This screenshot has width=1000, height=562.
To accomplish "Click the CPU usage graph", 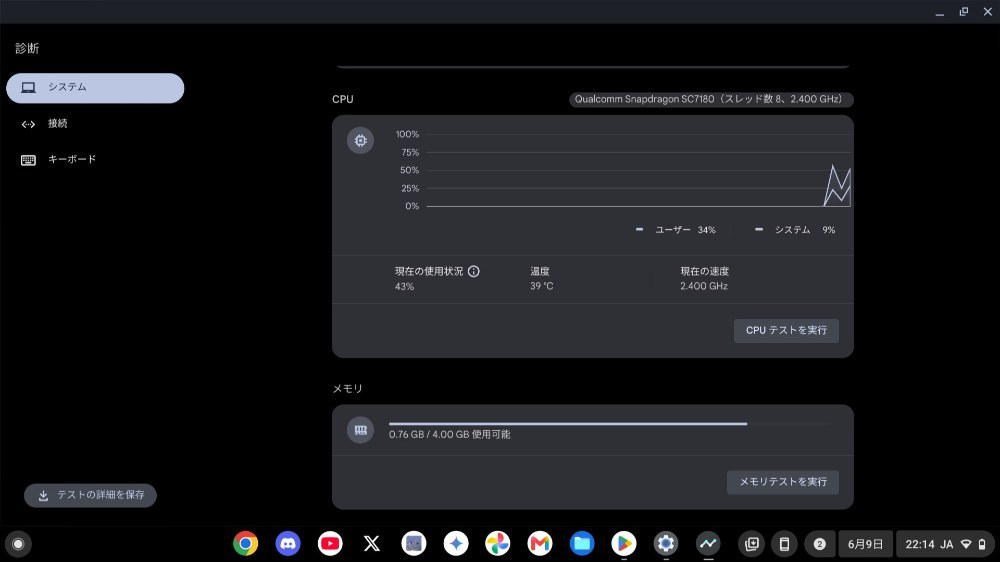I will pyautogui.click(x=638, y=170).
